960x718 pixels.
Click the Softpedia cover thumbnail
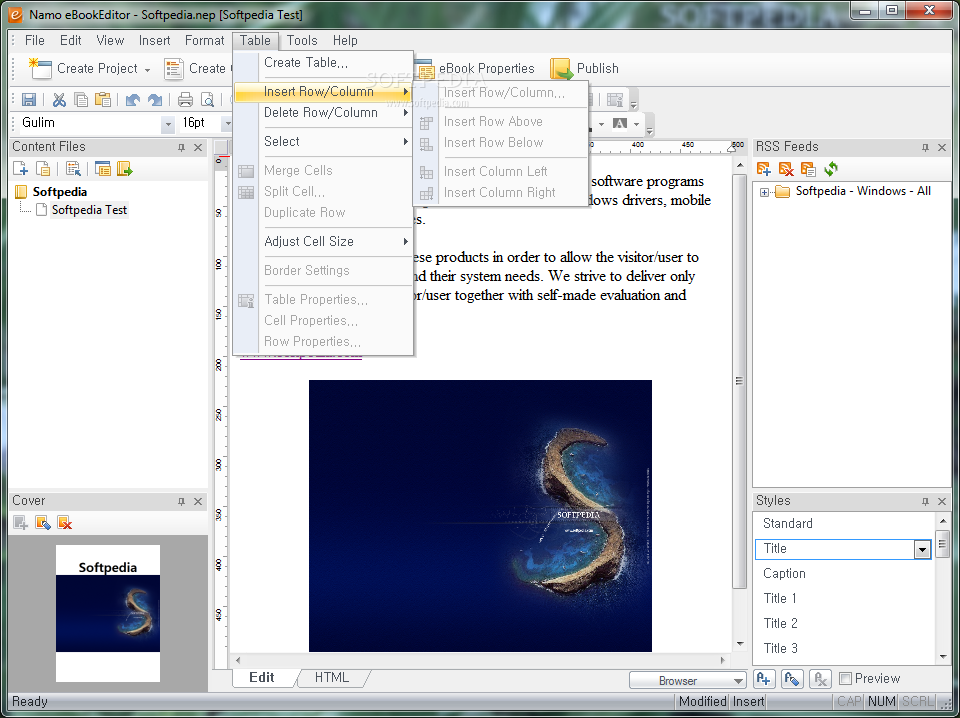(x=108, y=613)
